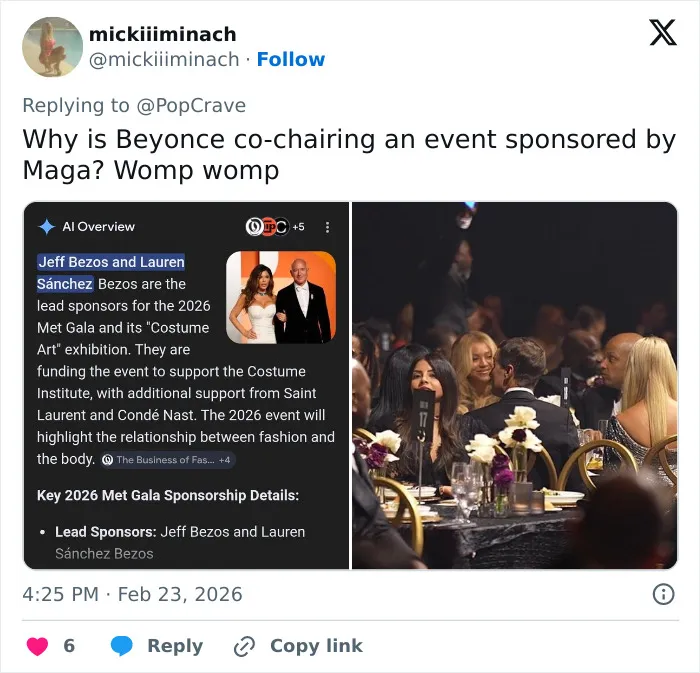Copy link to this tweet
Image resolution: width=700 pixels, height=673 pixels.
[x=316, y=646]
